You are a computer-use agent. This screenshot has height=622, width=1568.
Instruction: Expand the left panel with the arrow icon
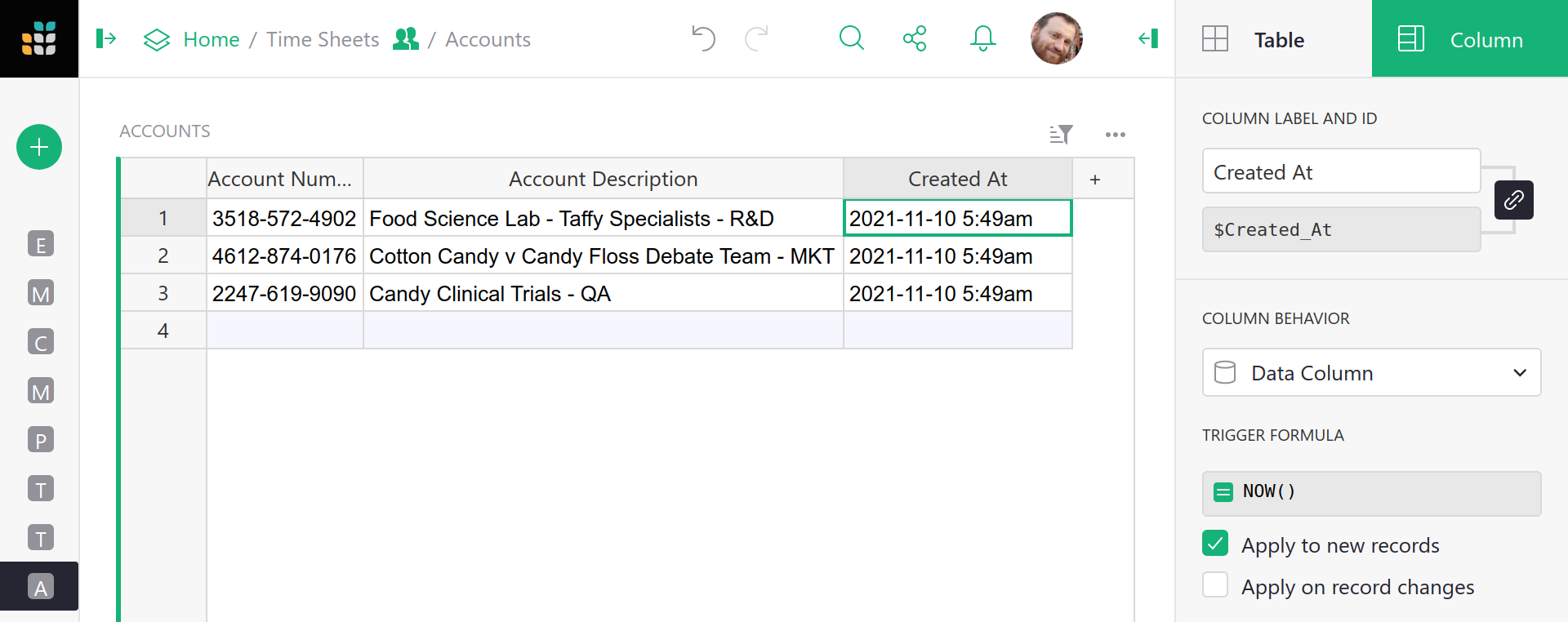click(x=106, y=38)
